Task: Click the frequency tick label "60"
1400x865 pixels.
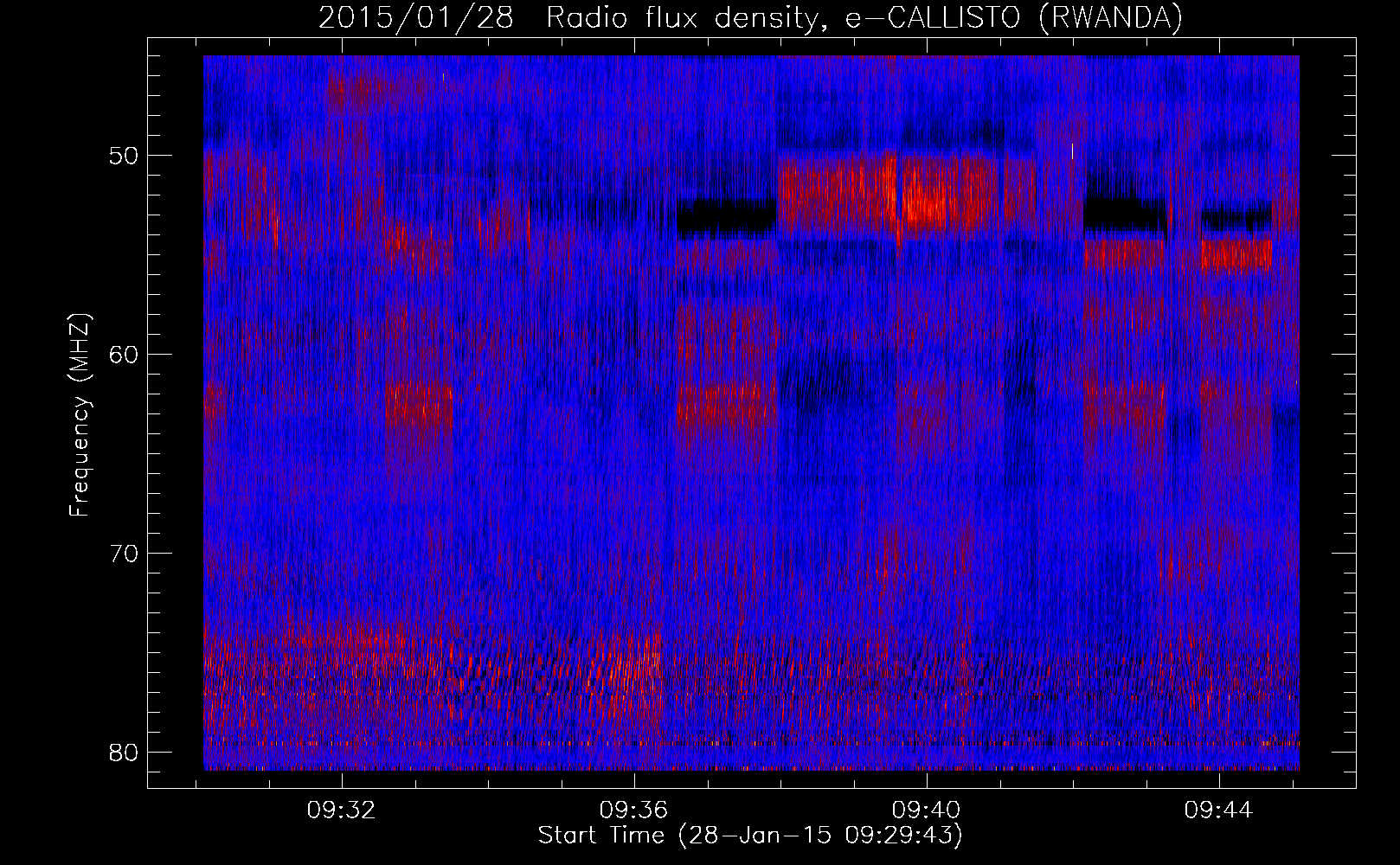Action: [124, 356]
